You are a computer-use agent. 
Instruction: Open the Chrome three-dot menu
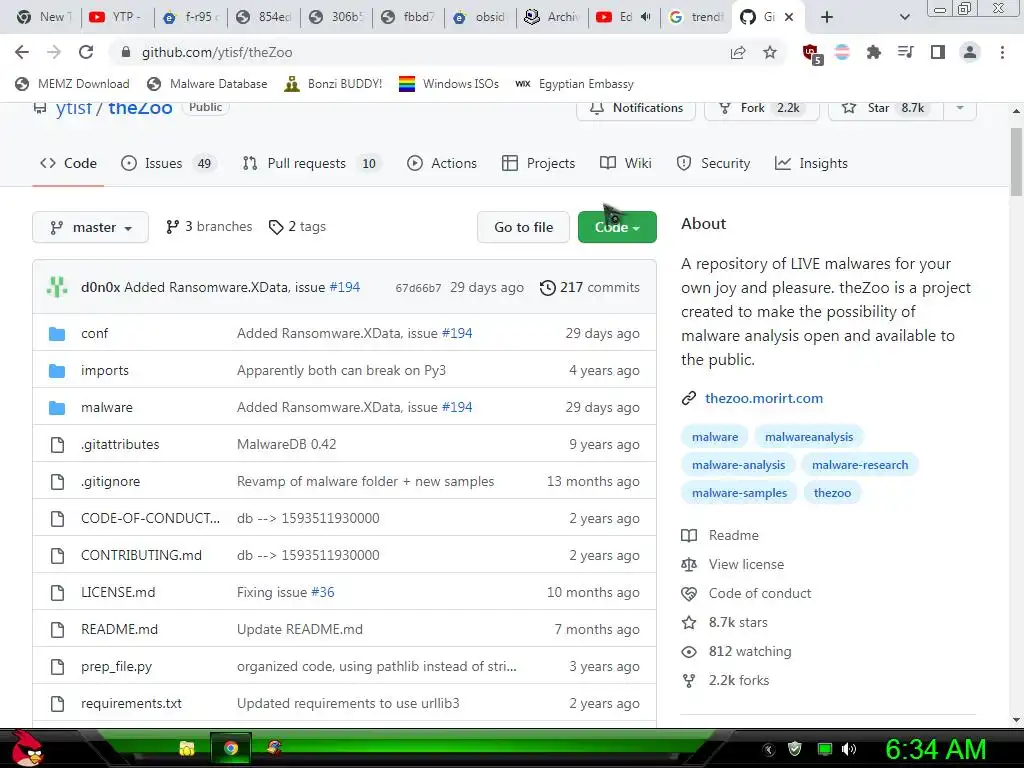point(1002,52)
